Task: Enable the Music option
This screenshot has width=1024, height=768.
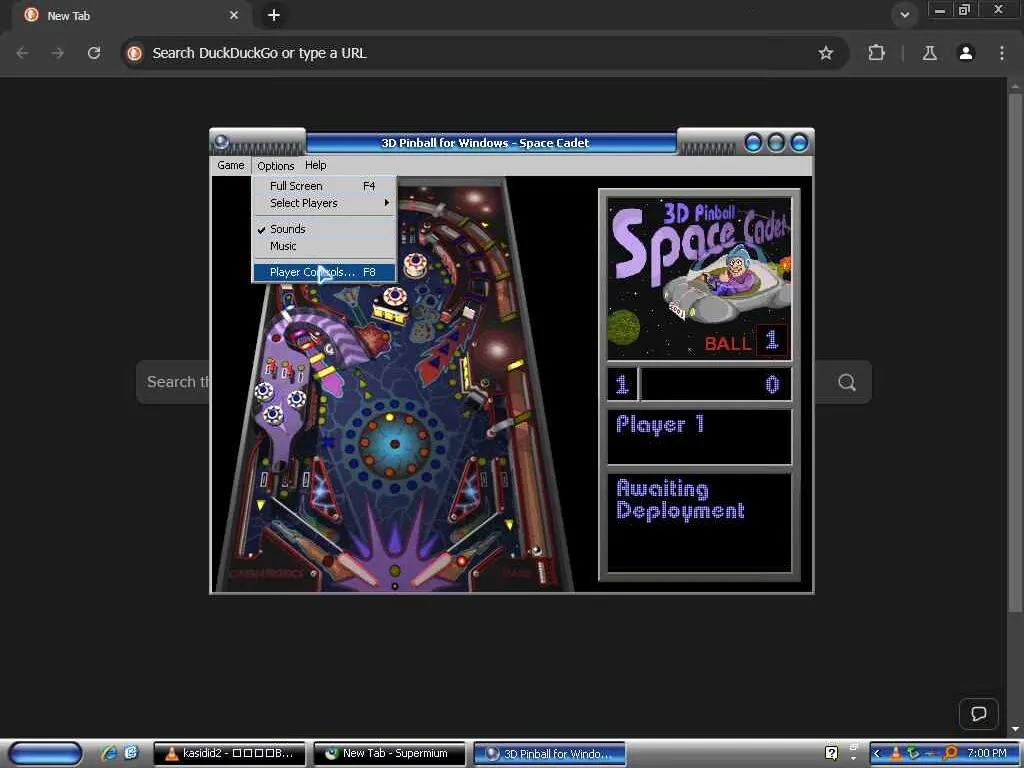Action: click(x=324, y=246)
